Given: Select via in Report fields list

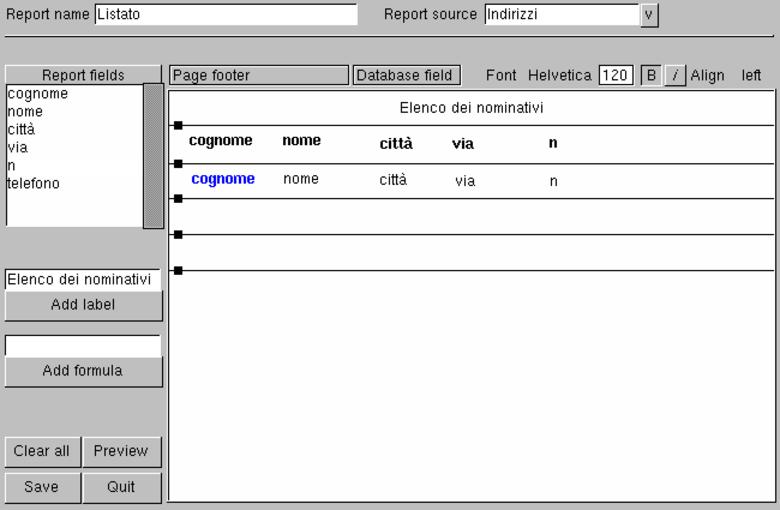Looking at the screenshot, I should pos(17,147).
